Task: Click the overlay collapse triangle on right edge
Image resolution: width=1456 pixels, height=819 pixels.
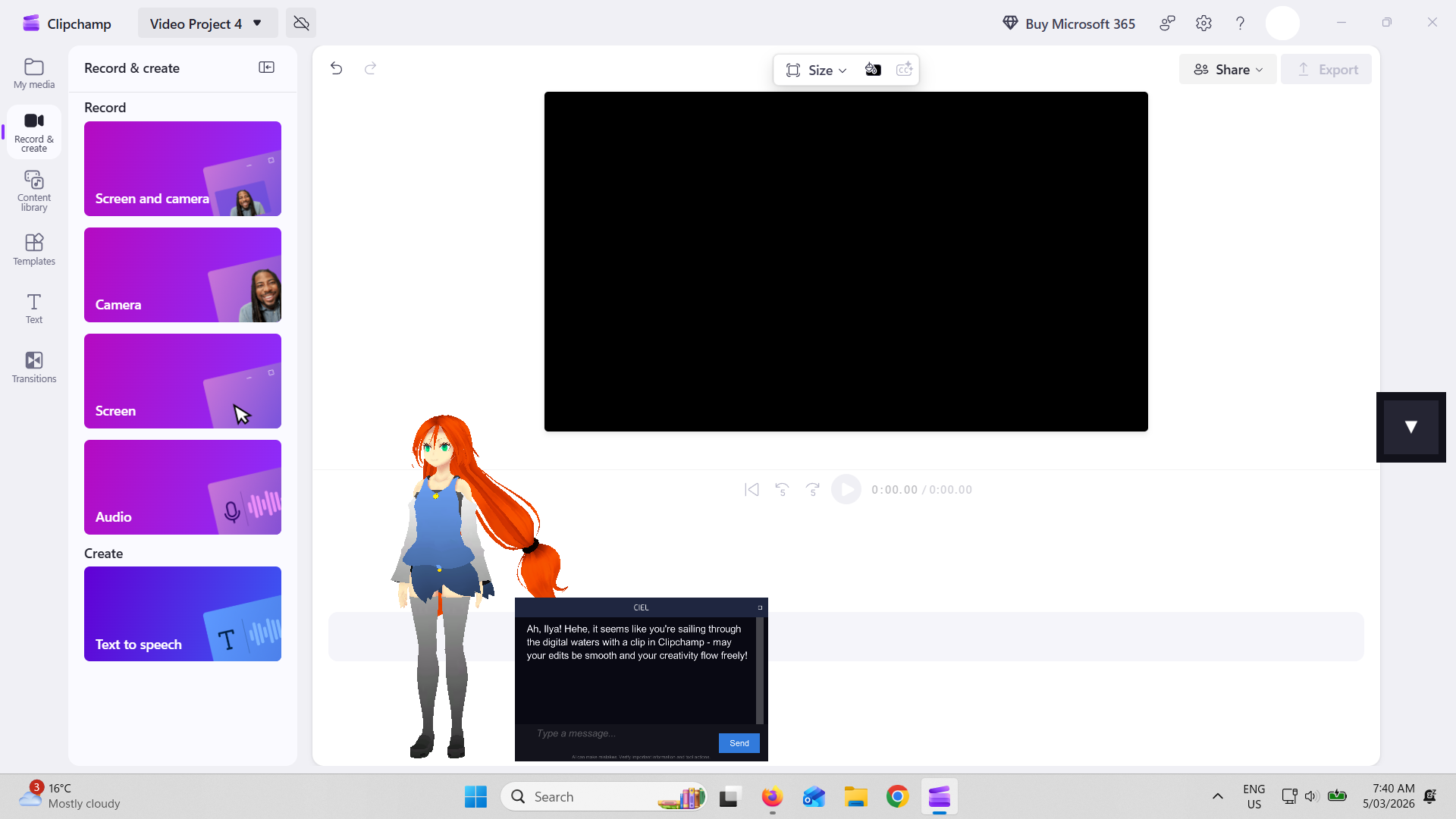Action: pos(1410,427)
